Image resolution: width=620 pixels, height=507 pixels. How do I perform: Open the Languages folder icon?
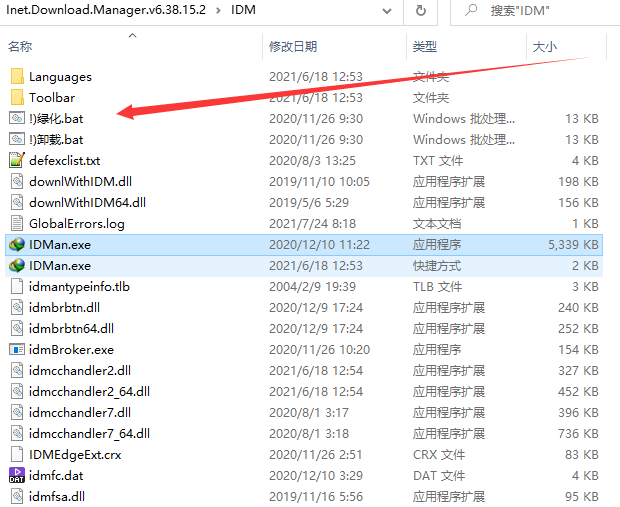click(x=17, y=76)
